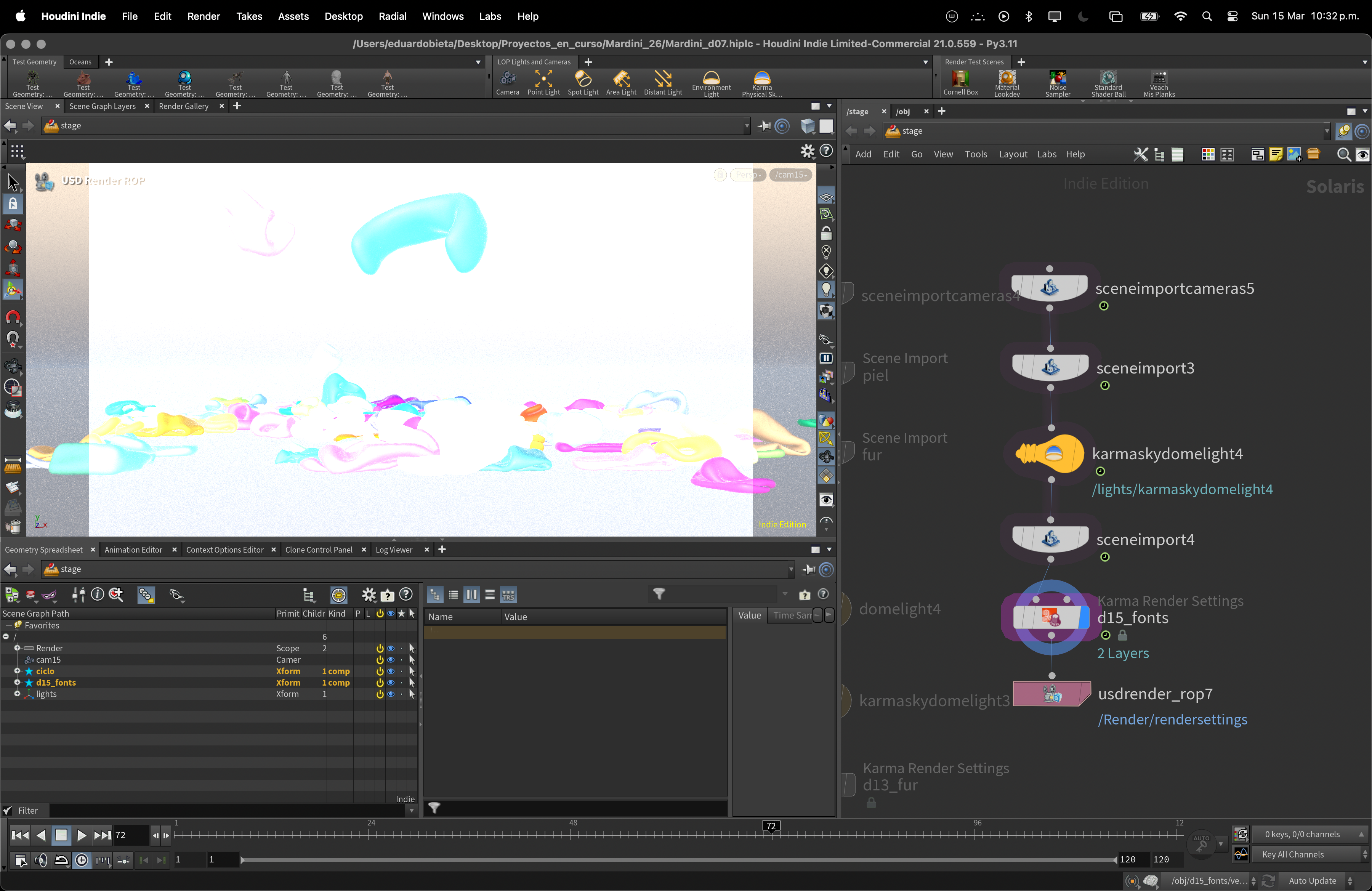
Task: Toggle activation icon for d15_fonts prim
Action: (x=380, y=683)
